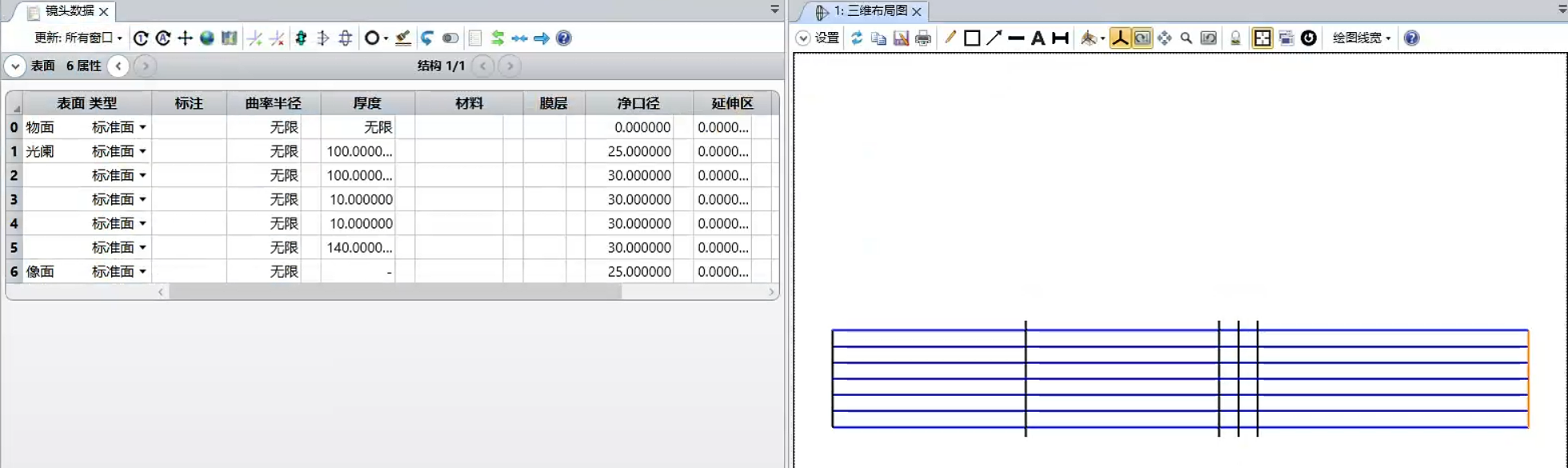
Task: Click the paint brush icon in lens data toolbar
Action: point(403,38)
